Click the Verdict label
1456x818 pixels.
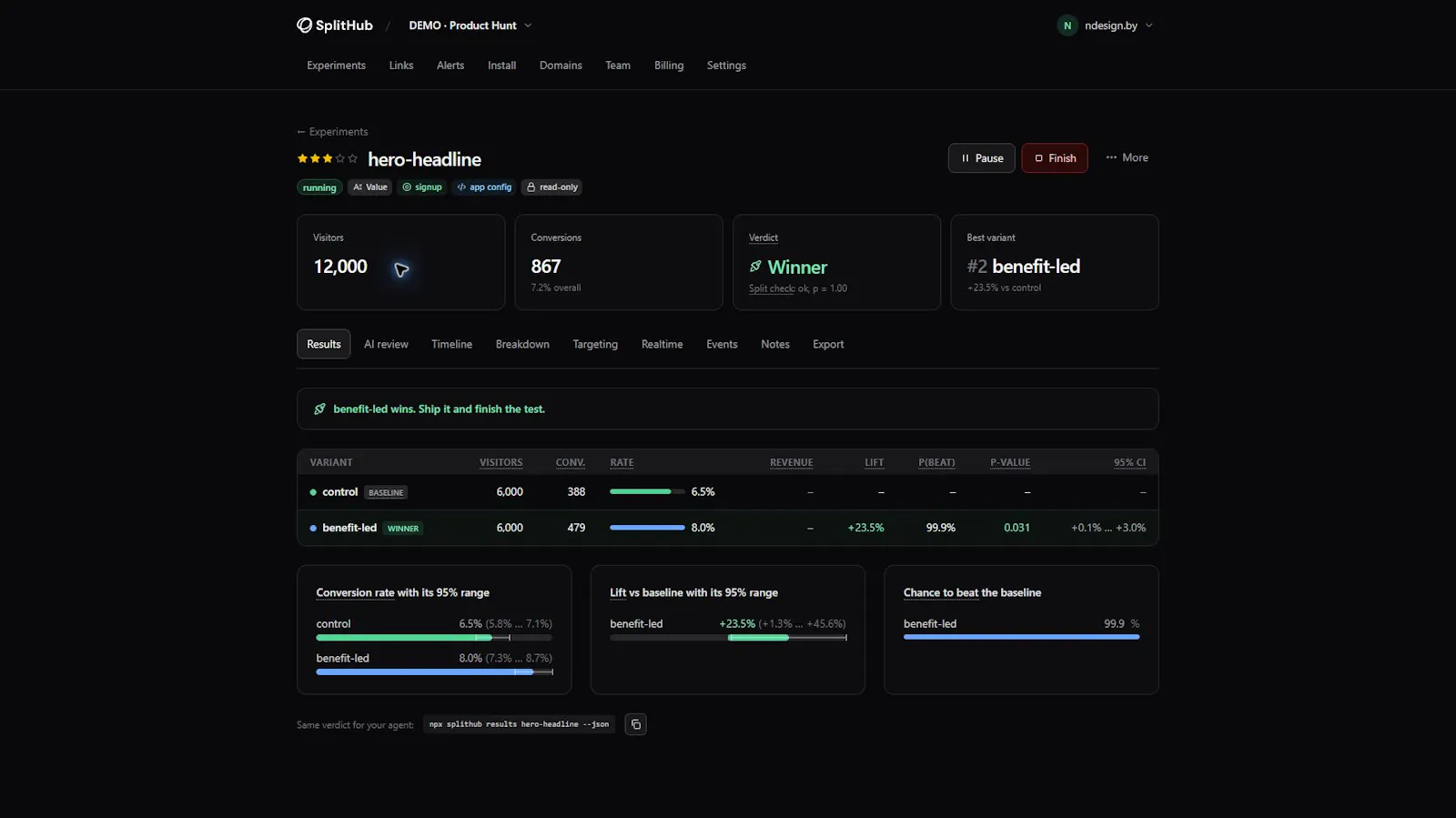[x=763, y=237]
